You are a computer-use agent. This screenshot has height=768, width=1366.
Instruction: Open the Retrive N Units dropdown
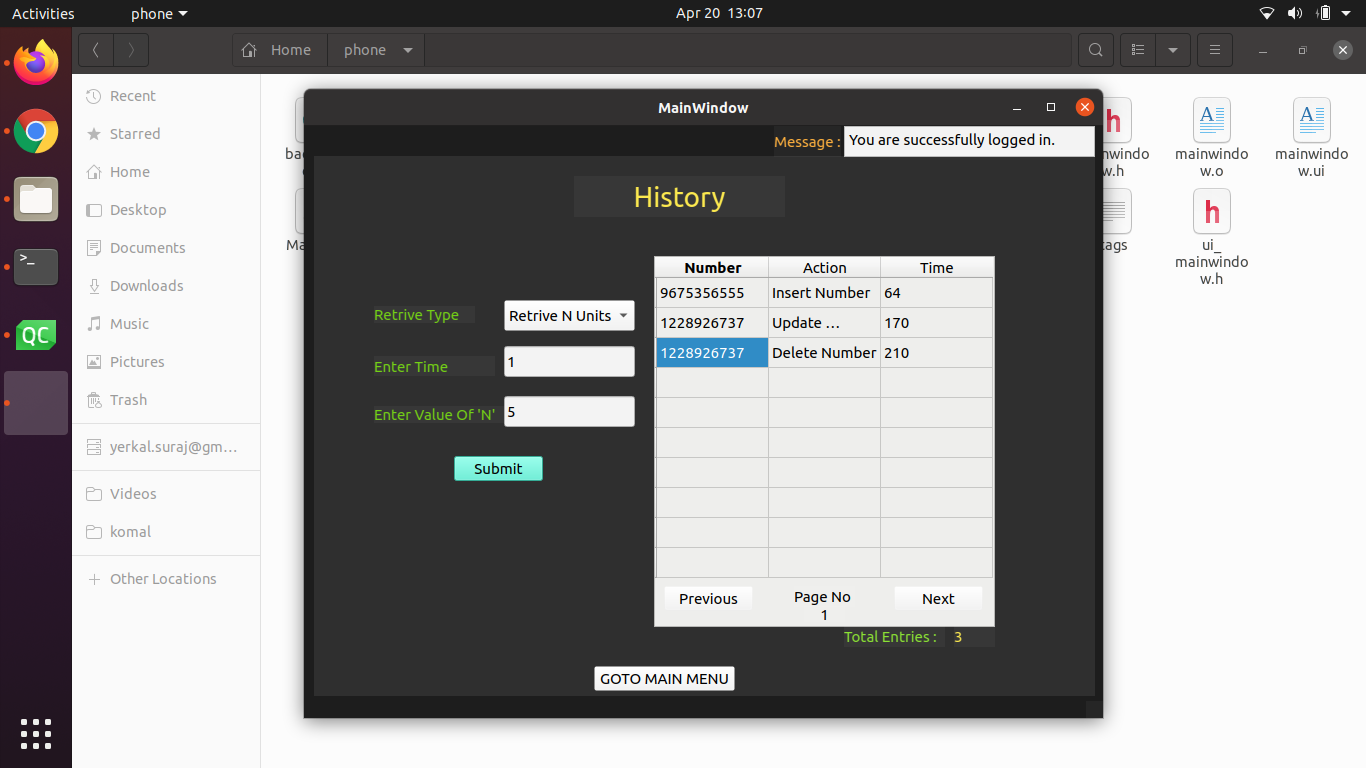click(x=568, y=315)
